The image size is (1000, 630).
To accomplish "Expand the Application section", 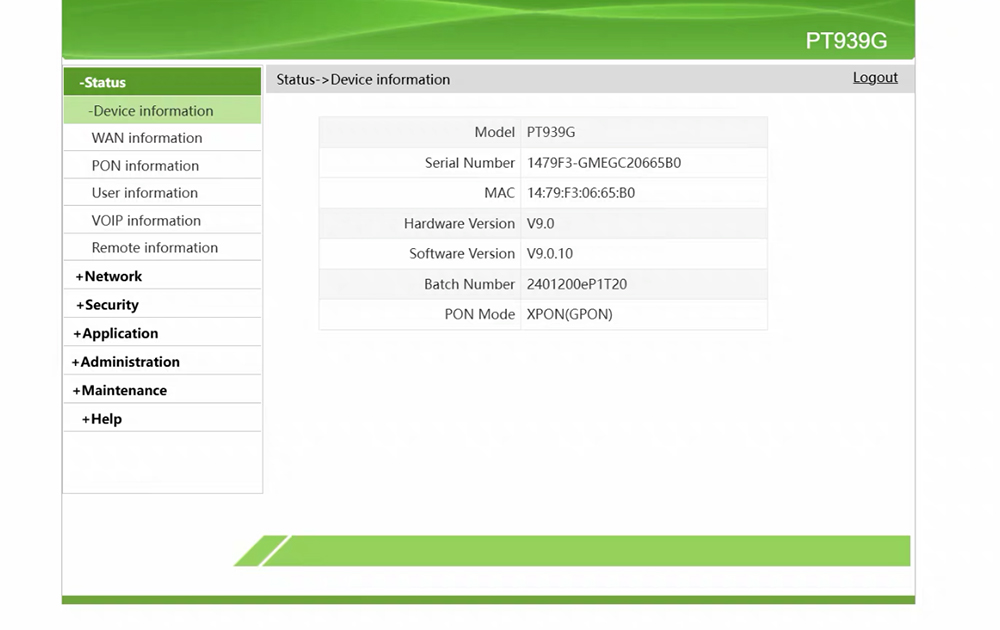I will (x=115, y=333).
